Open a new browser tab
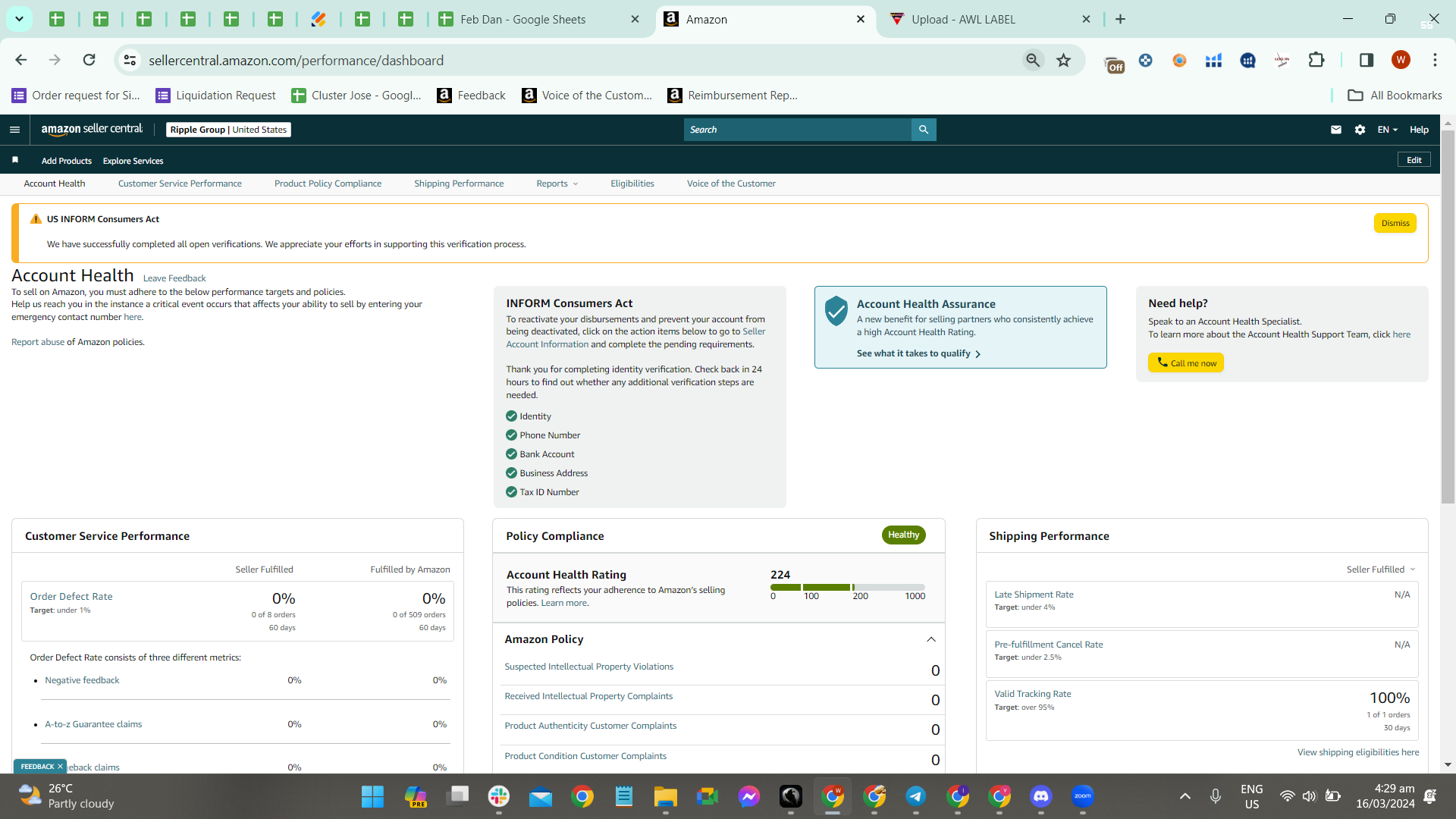Viewport: 1456px width, 819px height. [1120, 19]
